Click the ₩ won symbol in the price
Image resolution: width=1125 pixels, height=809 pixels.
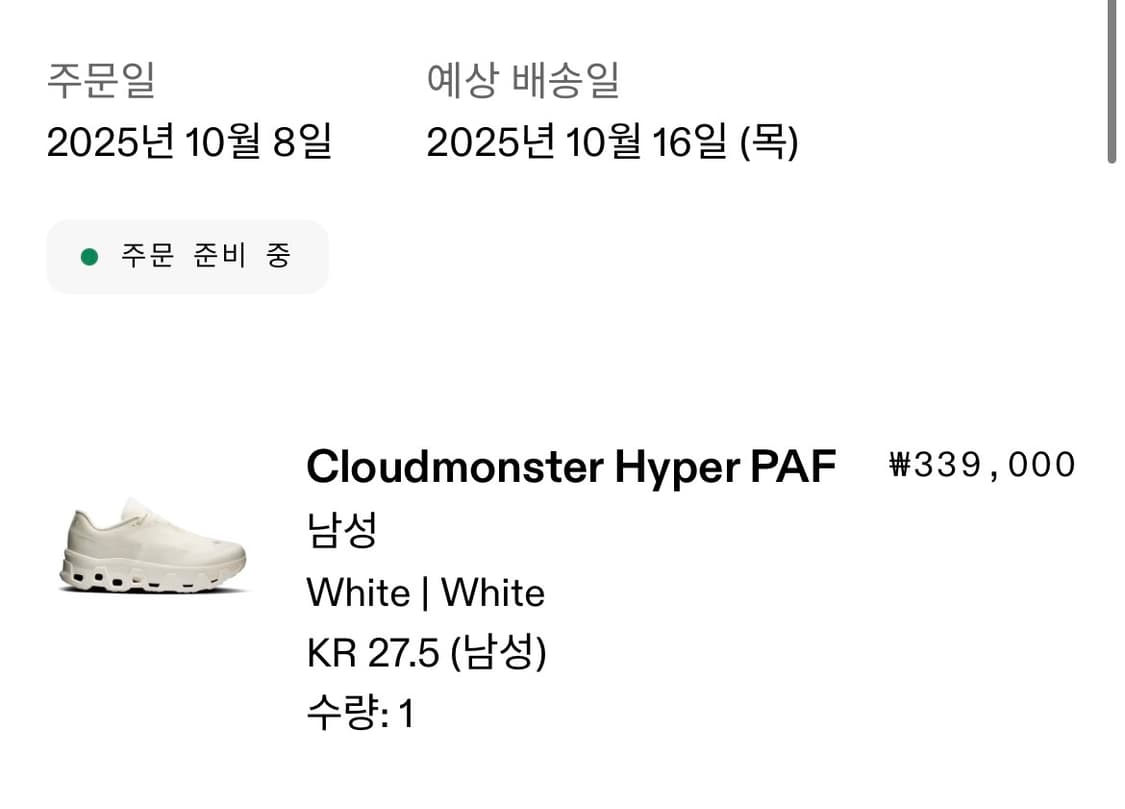click(900, 465)
